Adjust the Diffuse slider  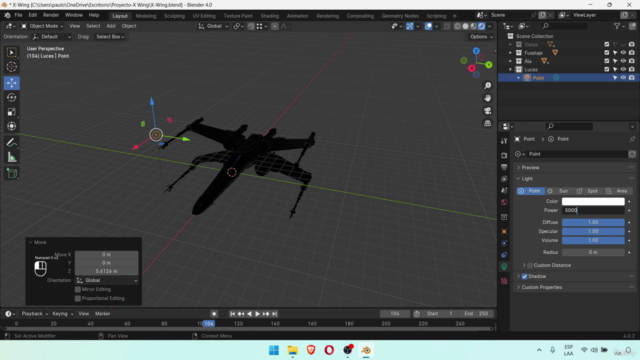tap(593, 222)
